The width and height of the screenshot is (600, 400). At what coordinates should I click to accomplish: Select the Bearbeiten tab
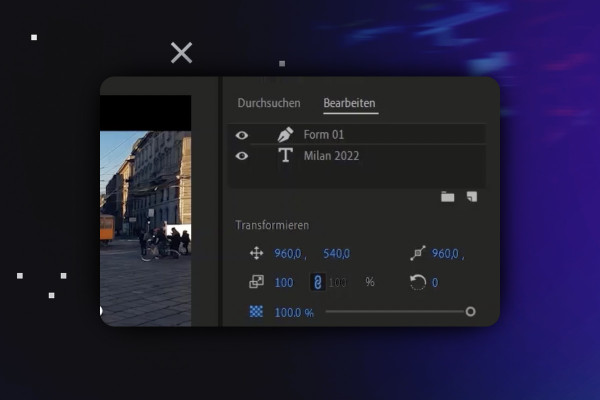349,103
